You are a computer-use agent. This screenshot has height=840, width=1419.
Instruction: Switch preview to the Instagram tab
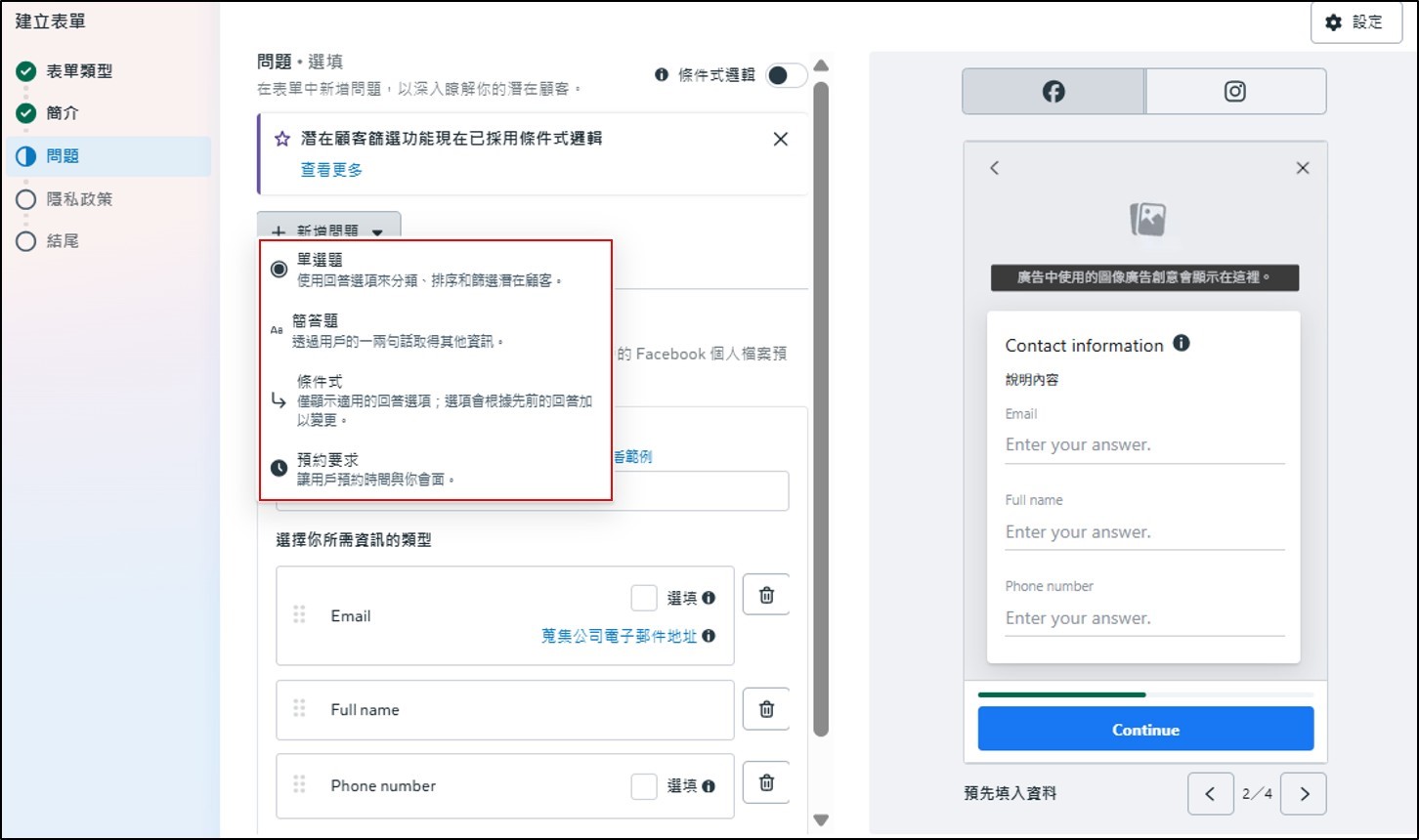1235,92
